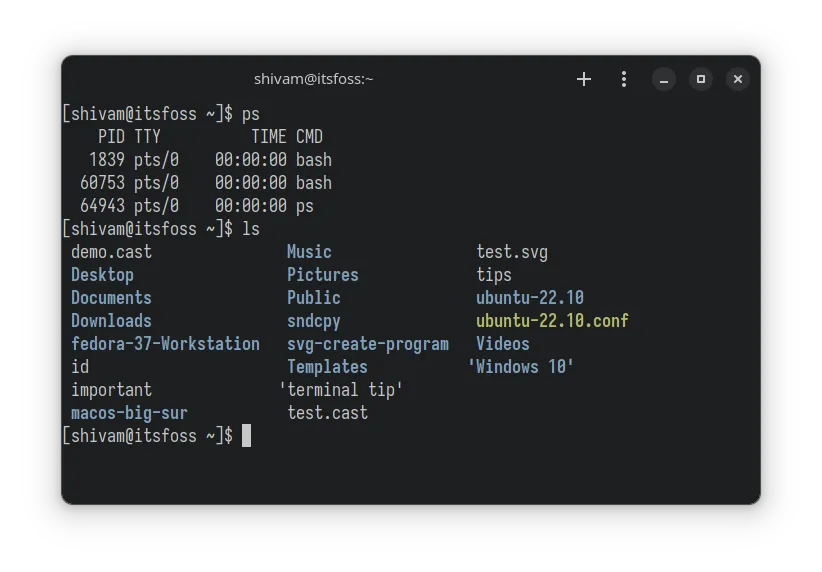This screenshot has width=822, height=572.
Task: Open the three-dot terminal menu
Action: pos(624,79)
